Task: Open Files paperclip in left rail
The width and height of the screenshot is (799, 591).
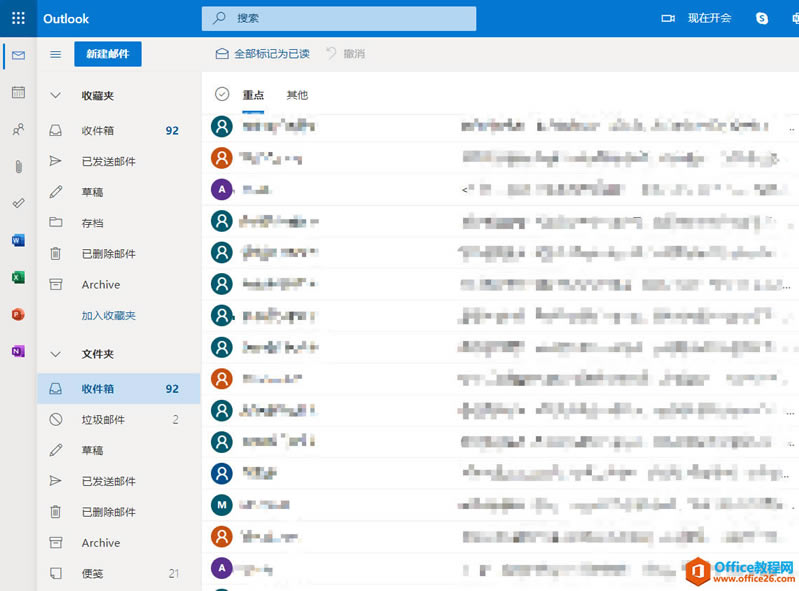Action: tap(18, 166)
